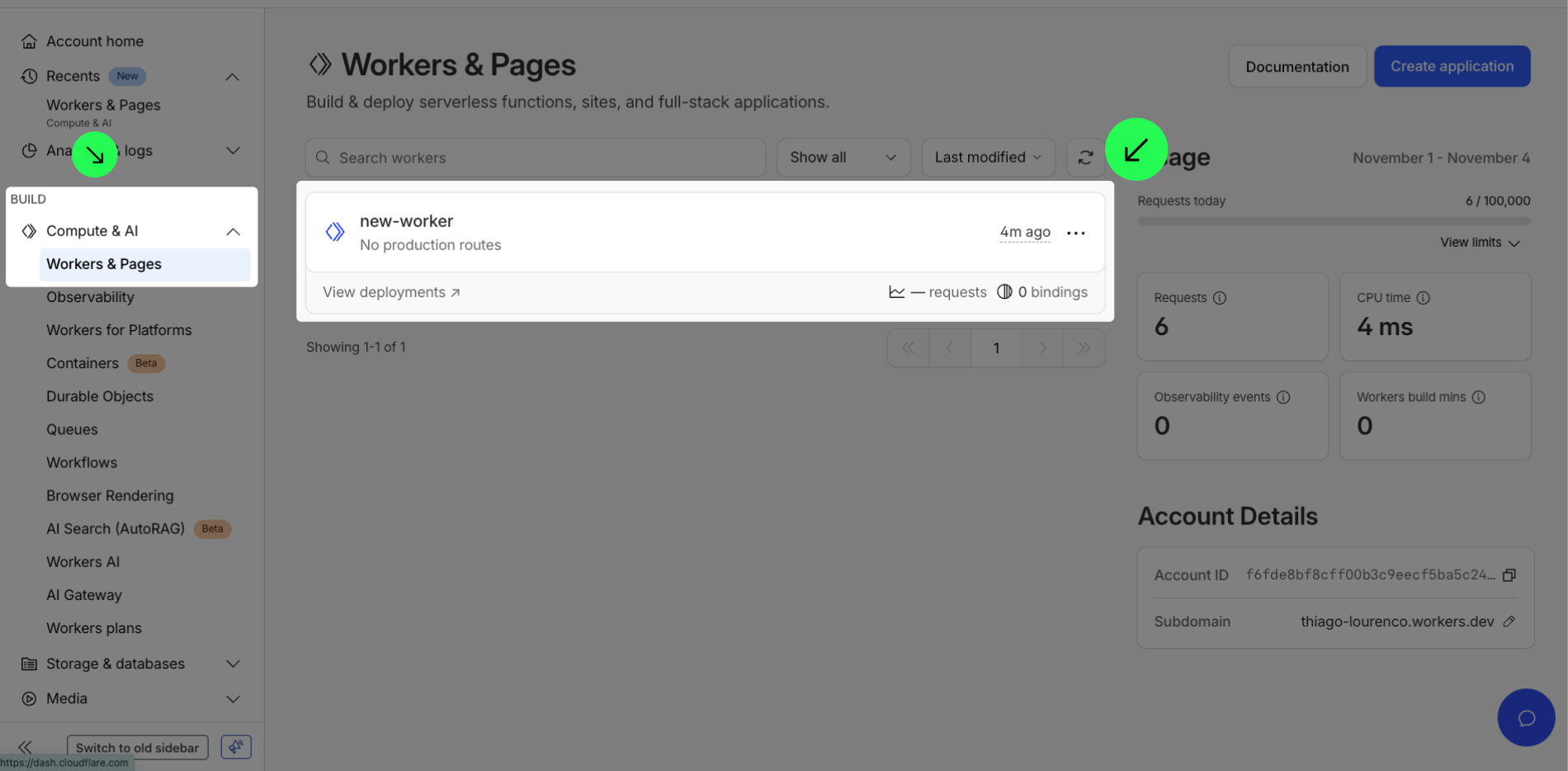1568x771 pixels.
Task: Click the truncated Account ID value
Action: [x=1370, y=575]
